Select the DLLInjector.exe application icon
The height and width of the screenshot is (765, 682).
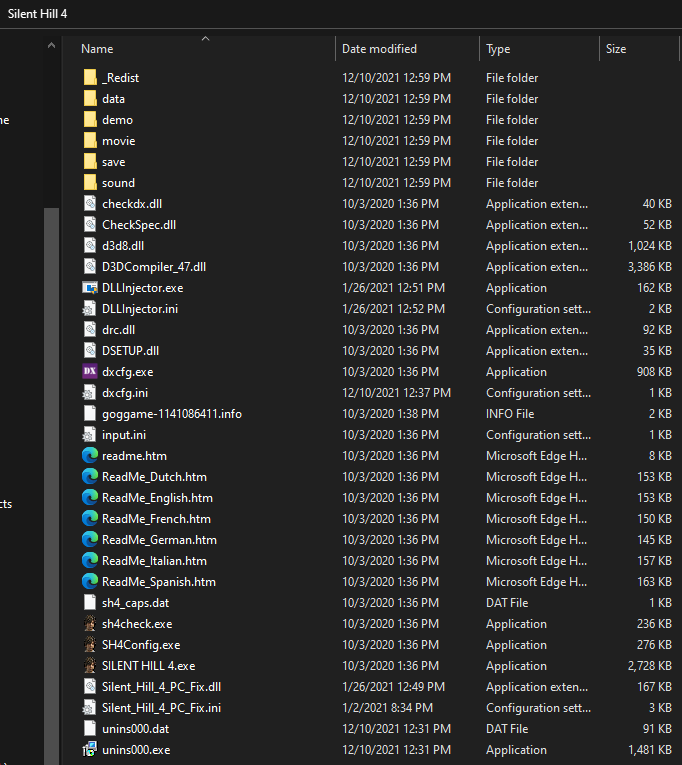coord(90,288)
